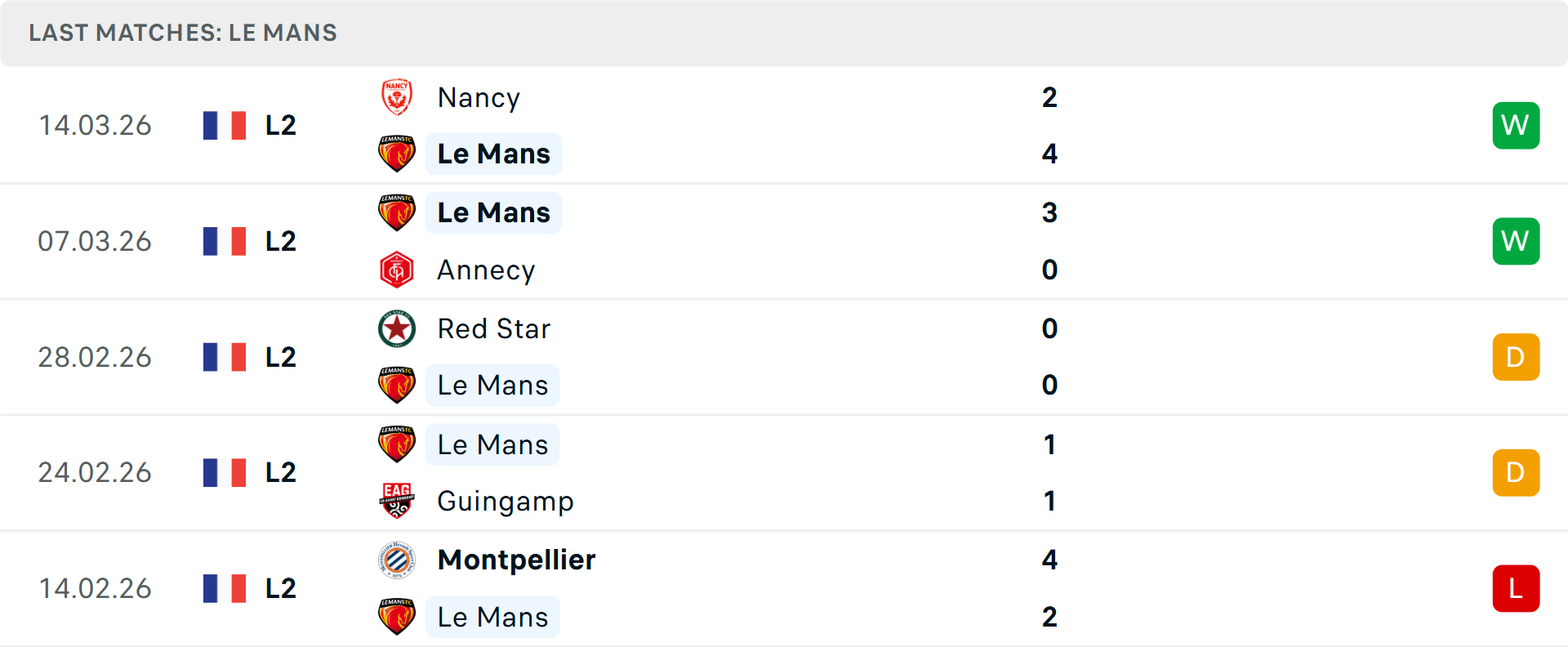The height and width of the screenshot is (647, 1568).
Task: Click the L2 league label on 07.03.26
Action: (x=281, y=241)
